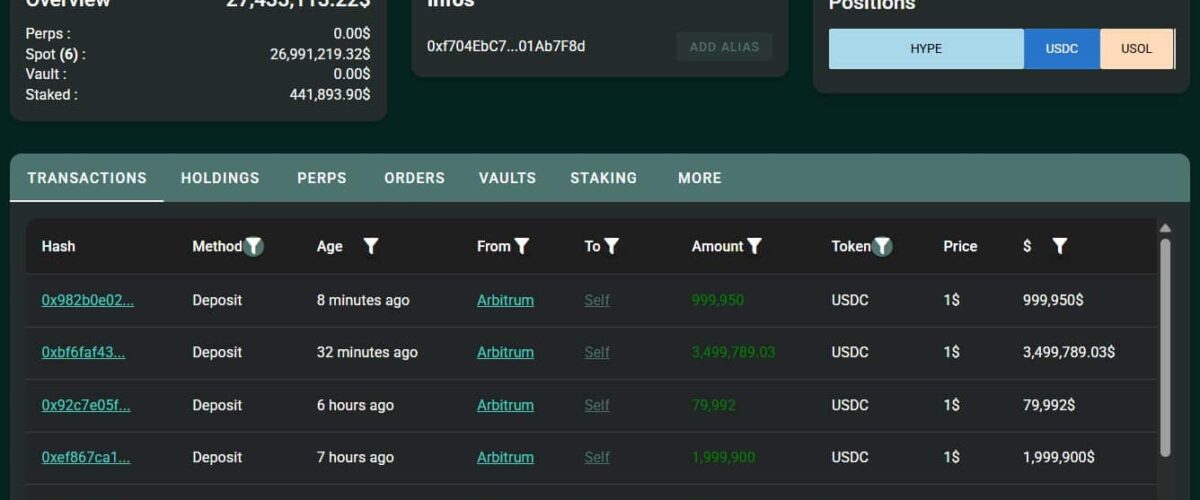
Task: Select the Staking tab
Action: (x=603, y=178)
